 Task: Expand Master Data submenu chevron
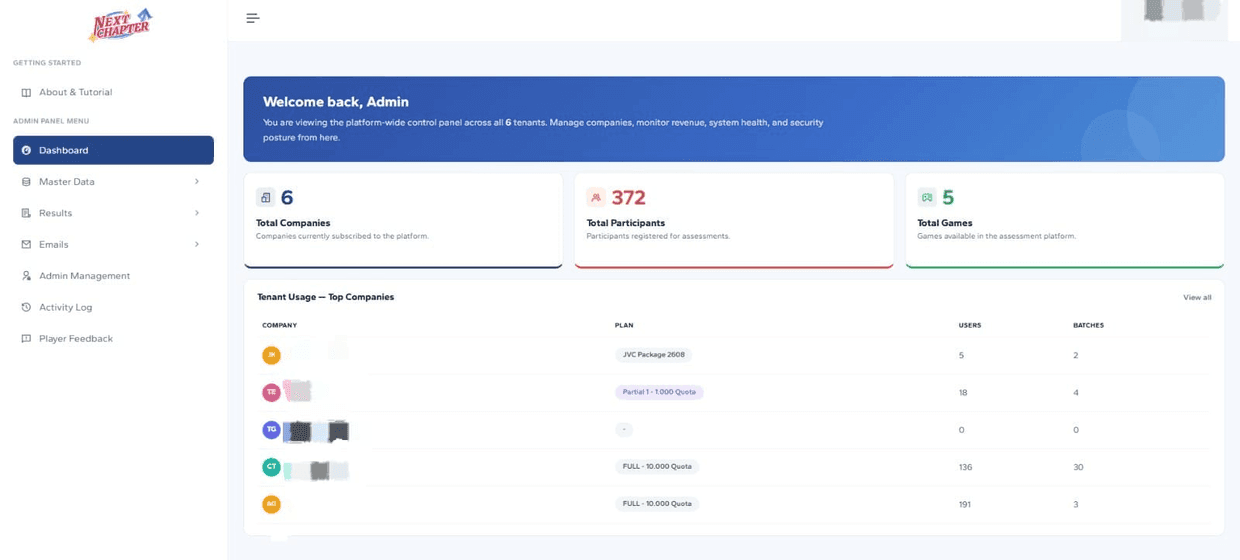click(x=197, y=182)
